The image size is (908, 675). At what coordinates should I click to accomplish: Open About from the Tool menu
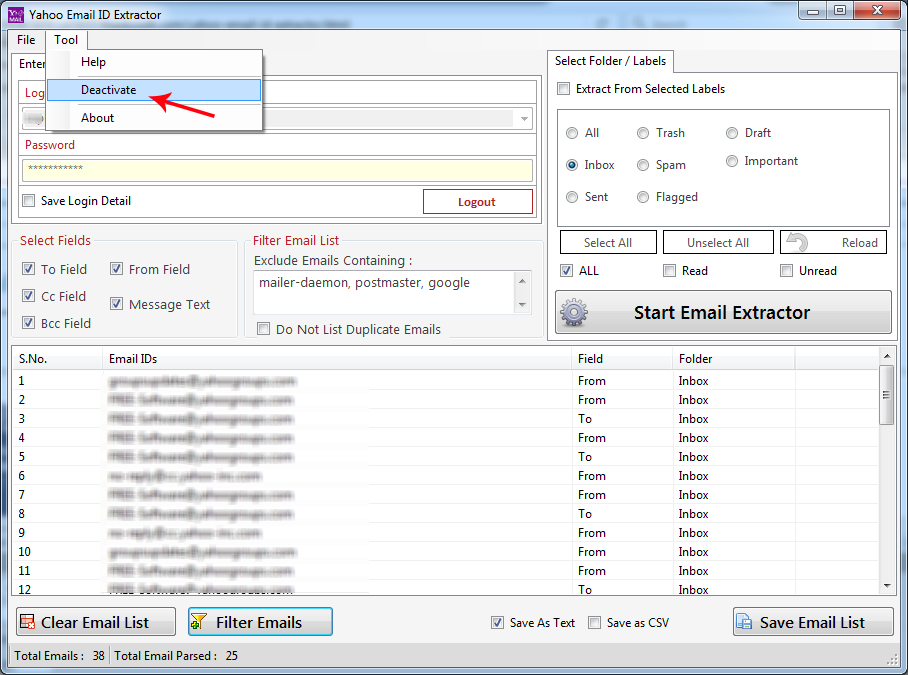tap(154, 118)
